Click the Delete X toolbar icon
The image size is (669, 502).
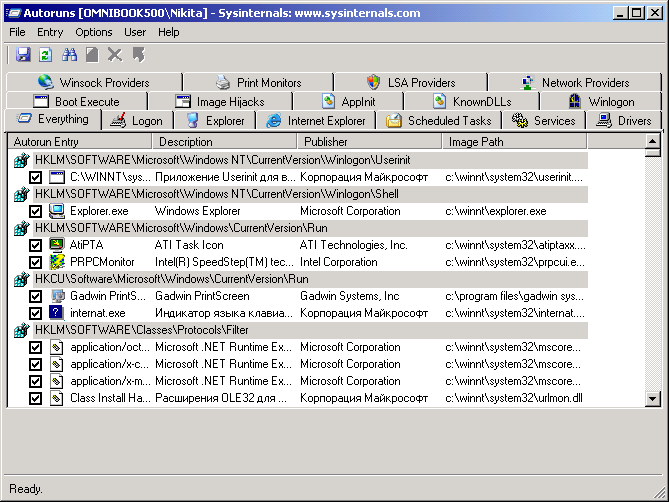pyautogui.click(x=115, y=55)
